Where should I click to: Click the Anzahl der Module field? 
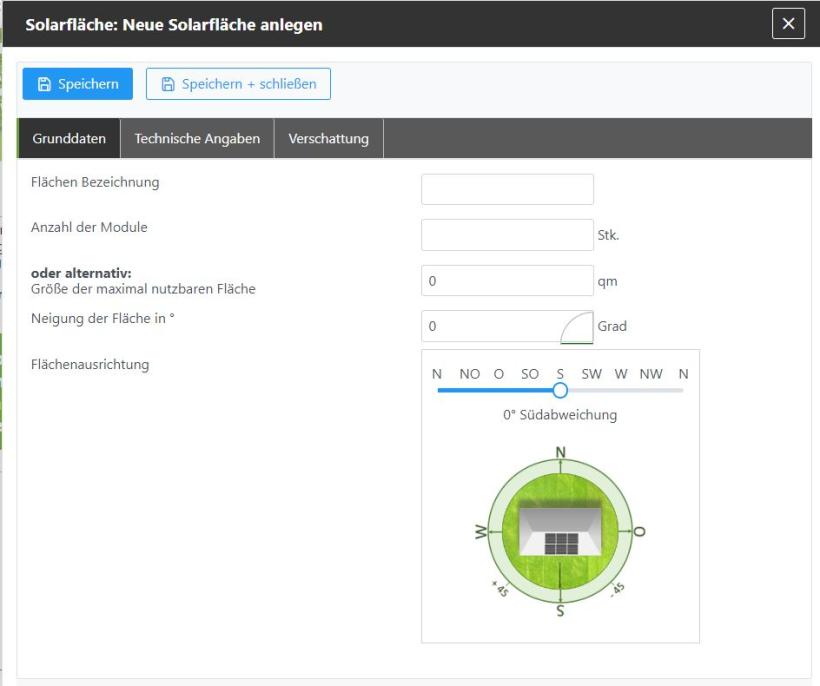coord(507,235)
